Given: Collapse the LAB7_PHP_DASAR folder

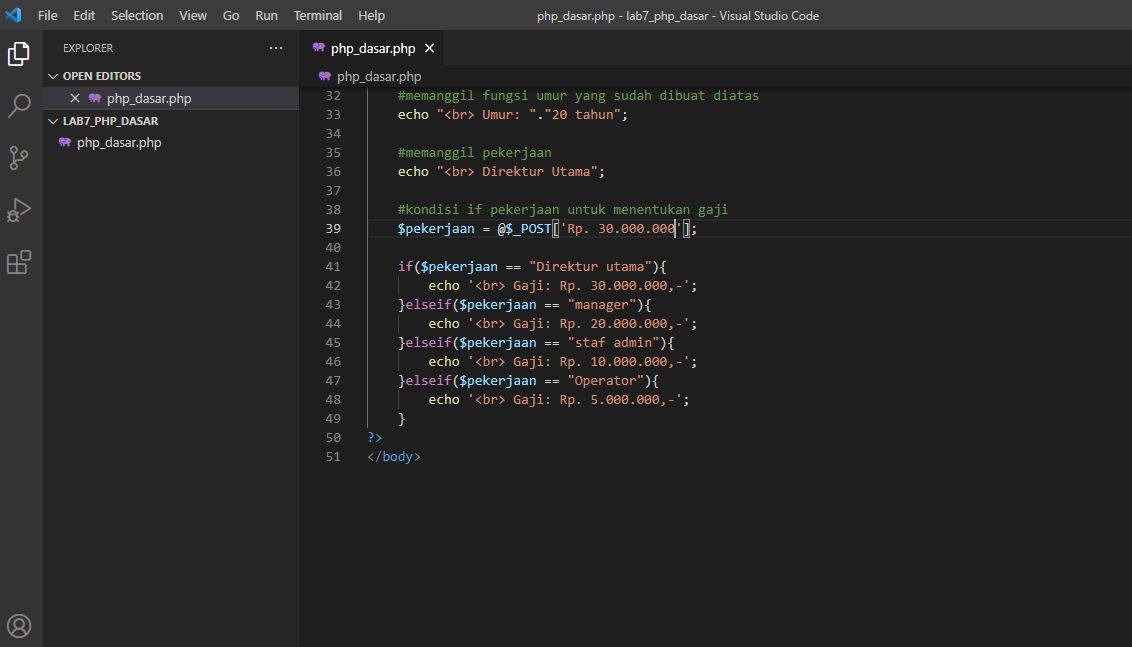Looking at the screenshot, I should click(53, 120).
